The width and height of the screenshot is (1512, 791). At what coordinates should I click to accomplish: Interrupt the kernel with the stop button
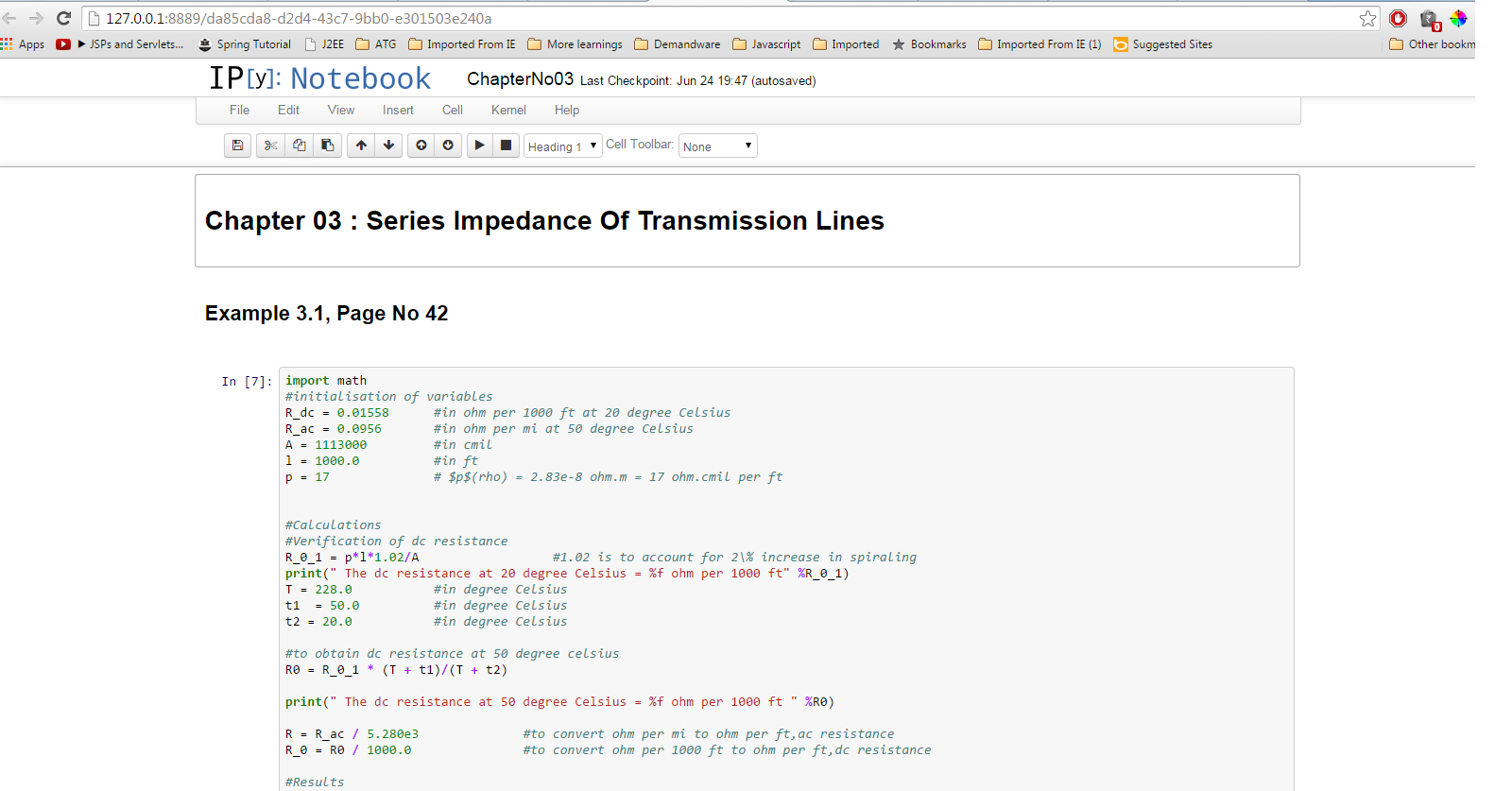507,146
